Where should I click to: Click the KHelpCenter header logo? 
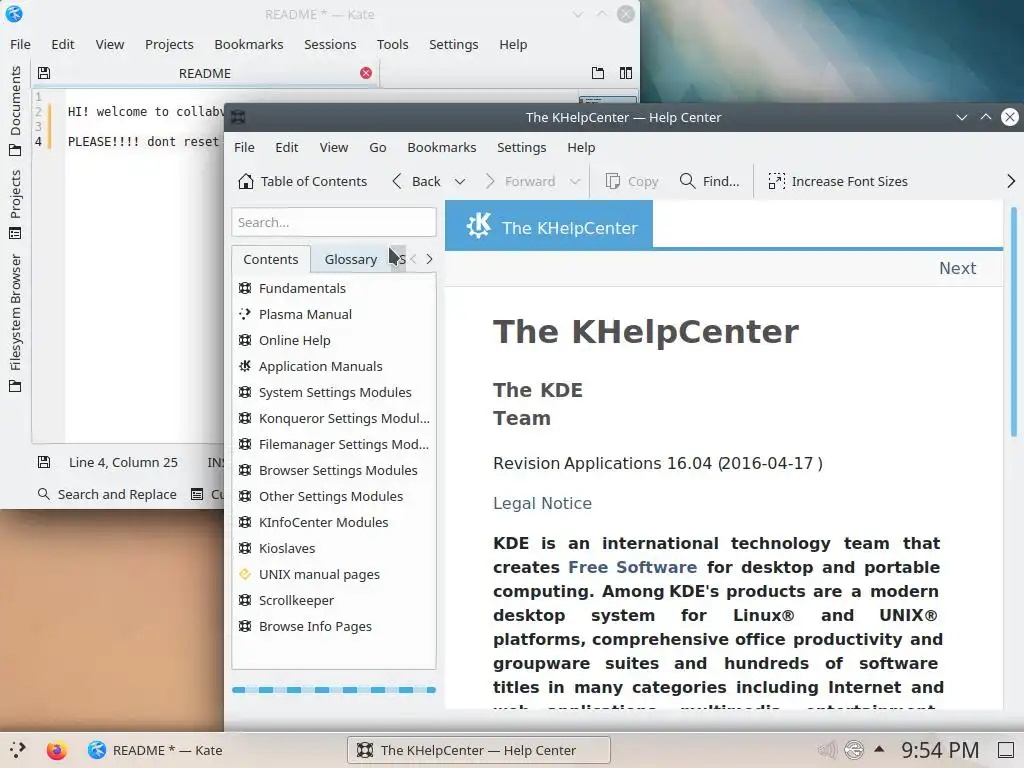[x=479, y=226]
